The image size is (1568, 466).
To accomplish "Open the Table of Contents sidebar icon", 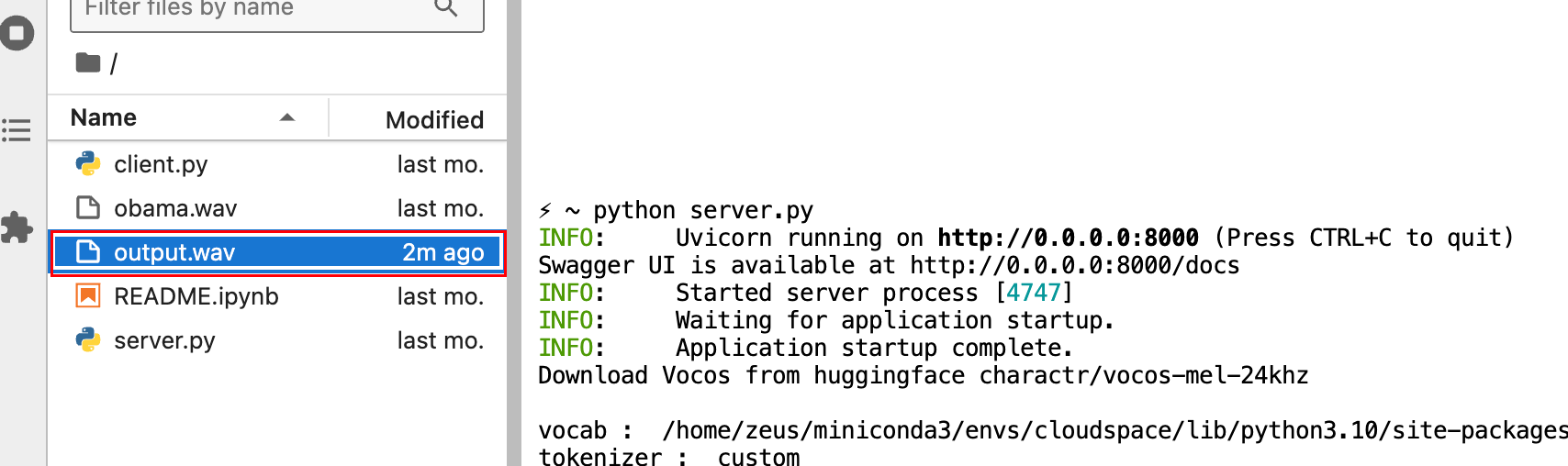I will tap(17, 130).
